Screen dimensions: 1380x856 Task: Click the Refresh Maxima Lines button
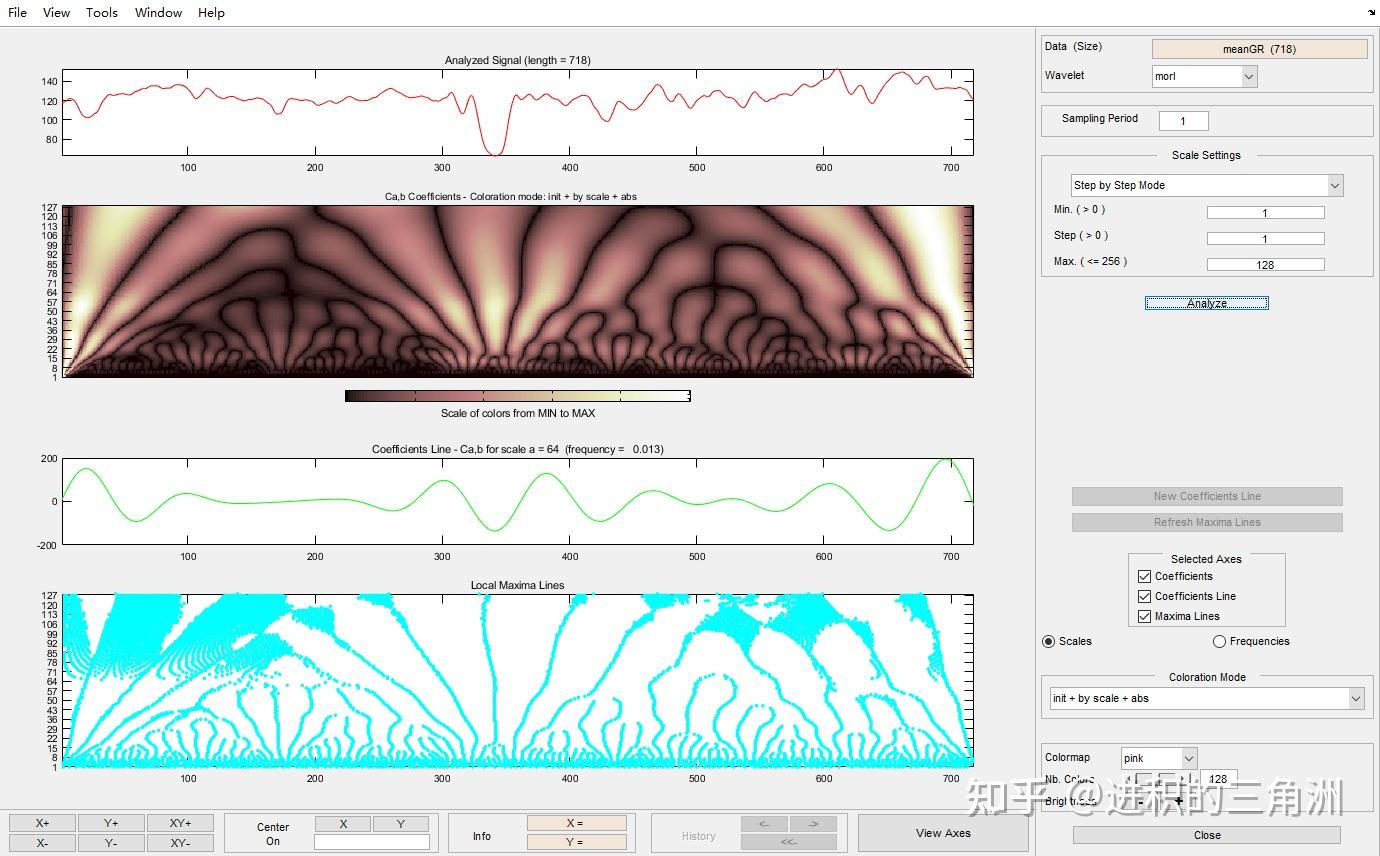click(1207, 522)
